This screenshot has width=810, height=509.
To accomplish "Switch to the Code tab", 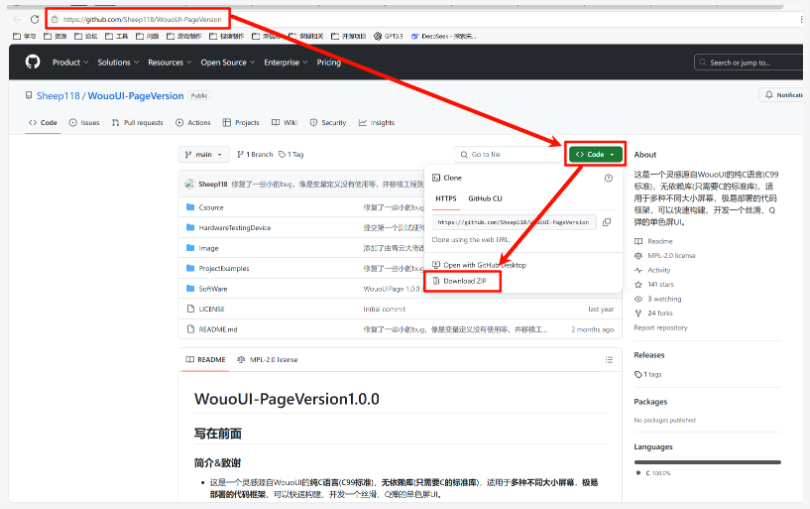I will [x=43, y=122].
